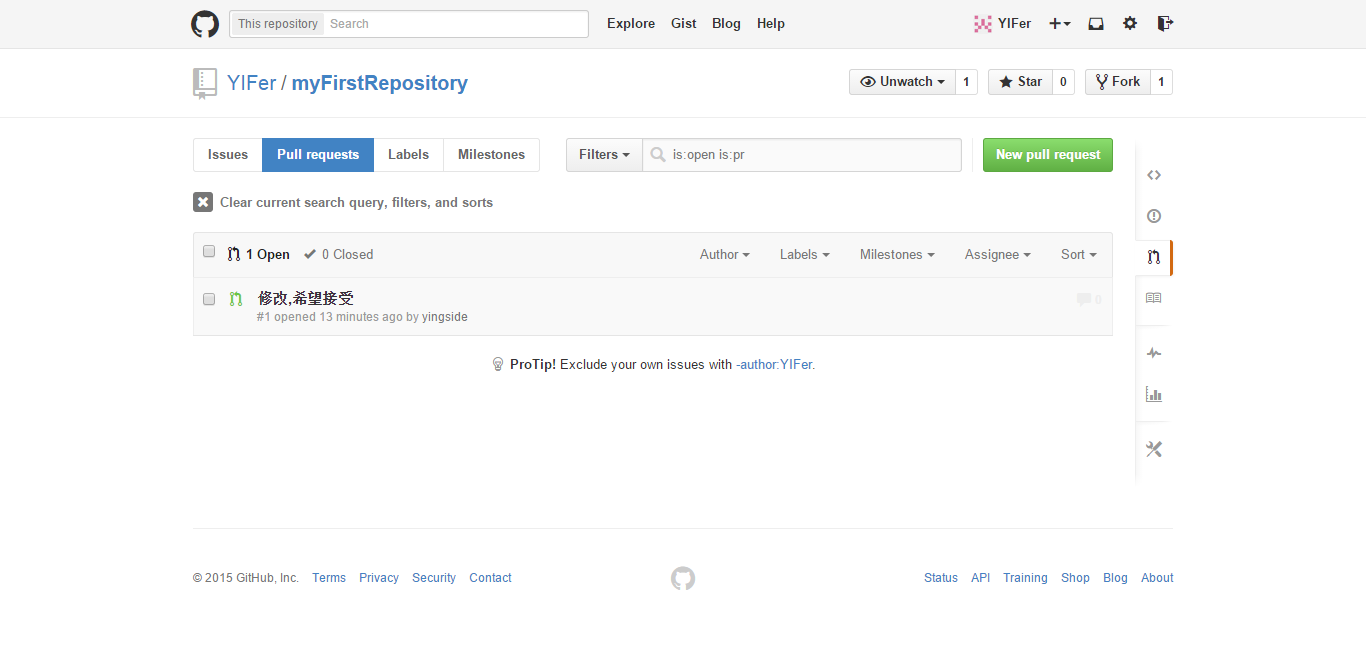Open the repository Settings tools icon
Viewport: 1366px width, 667px height.
[1153, 449]
